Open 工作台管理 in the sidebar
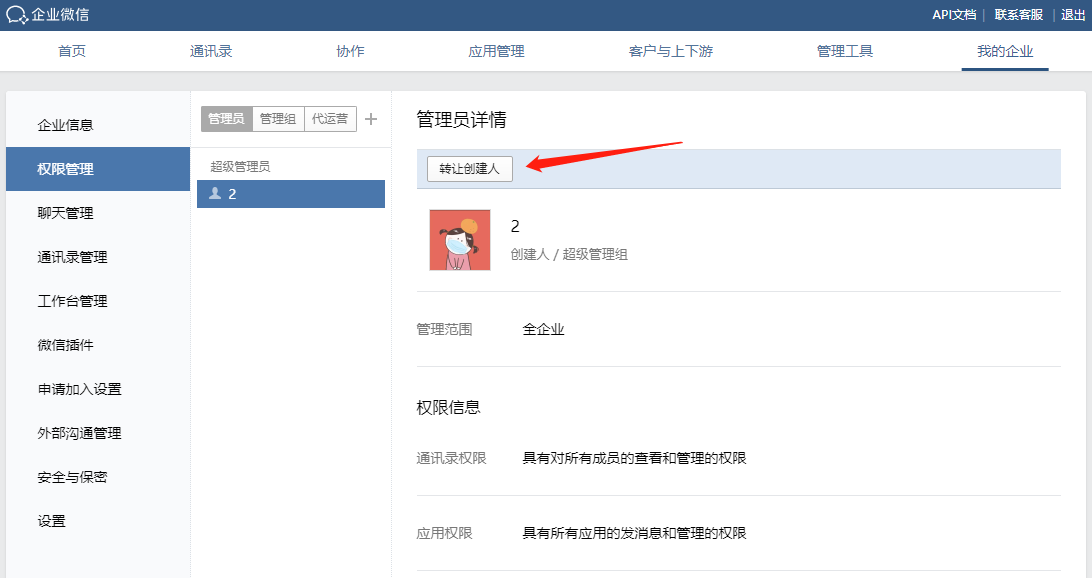 click(x=72, y=301)
